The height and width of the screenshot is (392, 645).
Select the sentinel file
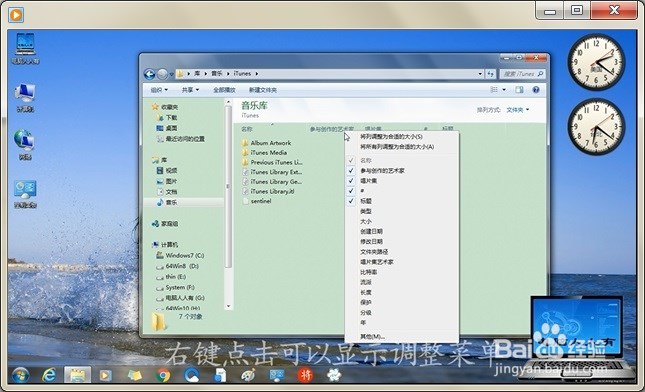pos(257,201)
